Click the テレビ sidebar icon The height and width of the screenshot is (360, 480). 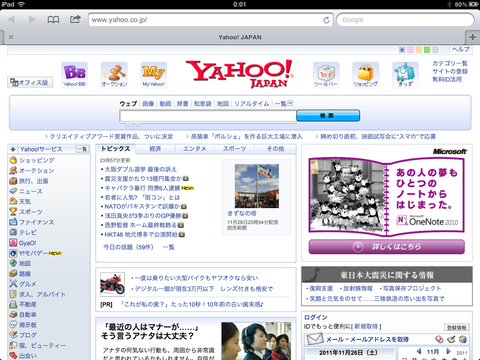pyautogui.click(x=13, y=232)
